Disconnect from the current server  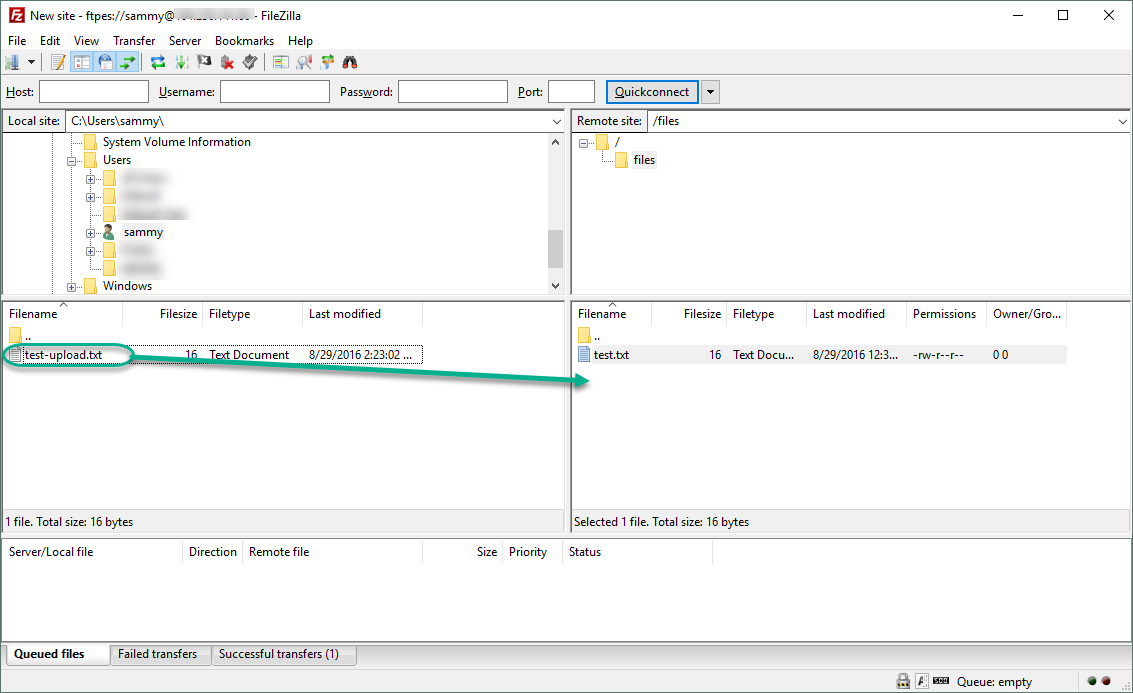coord(228,62)
